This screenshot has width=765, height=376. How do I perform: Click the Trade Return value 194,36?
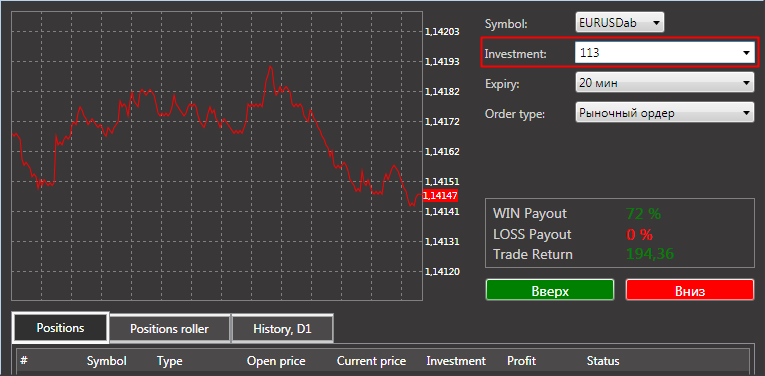tap(649, 254)
